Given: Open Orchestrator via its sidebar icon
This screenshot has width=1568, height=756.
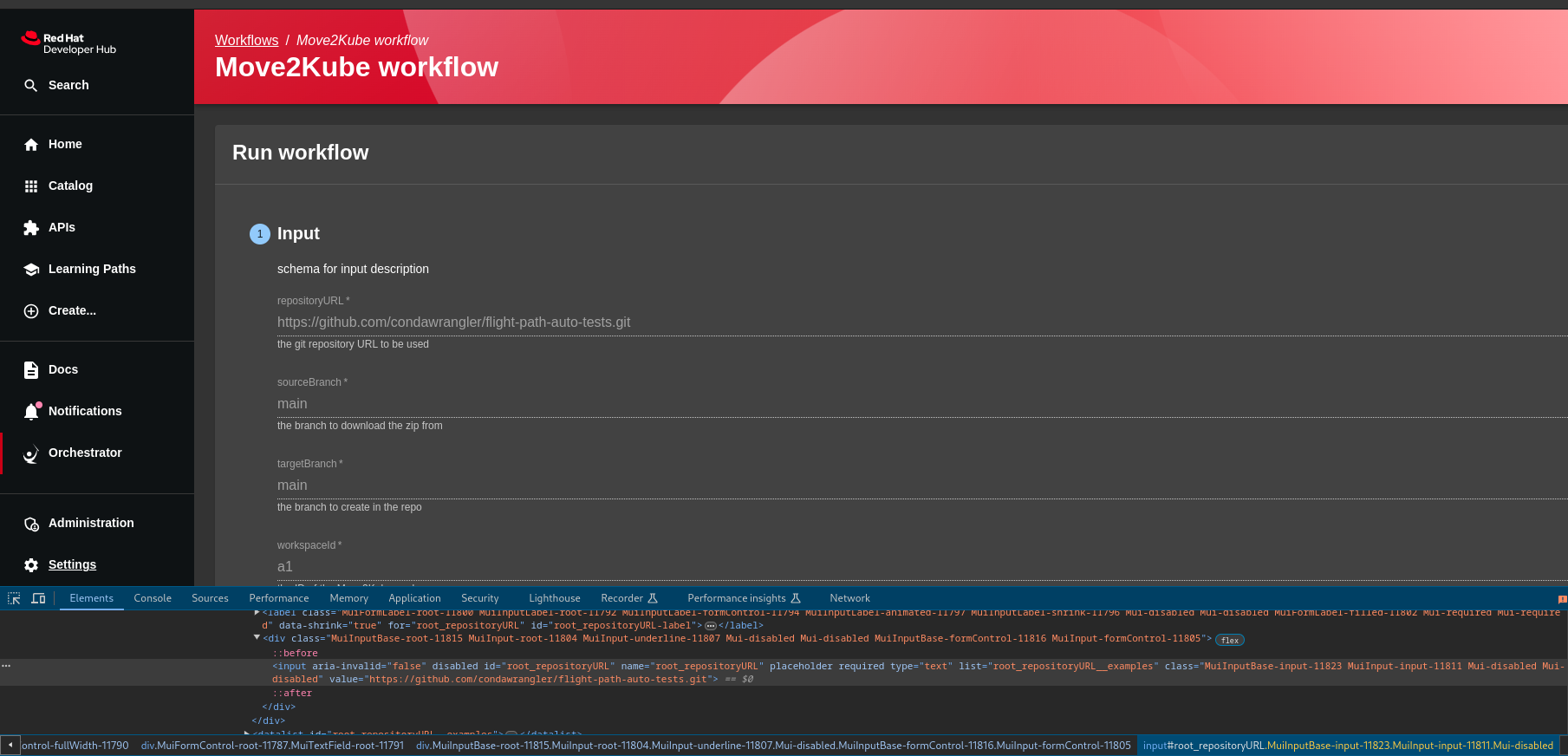Looking at the screenshot, I should (x=31, y=453).
